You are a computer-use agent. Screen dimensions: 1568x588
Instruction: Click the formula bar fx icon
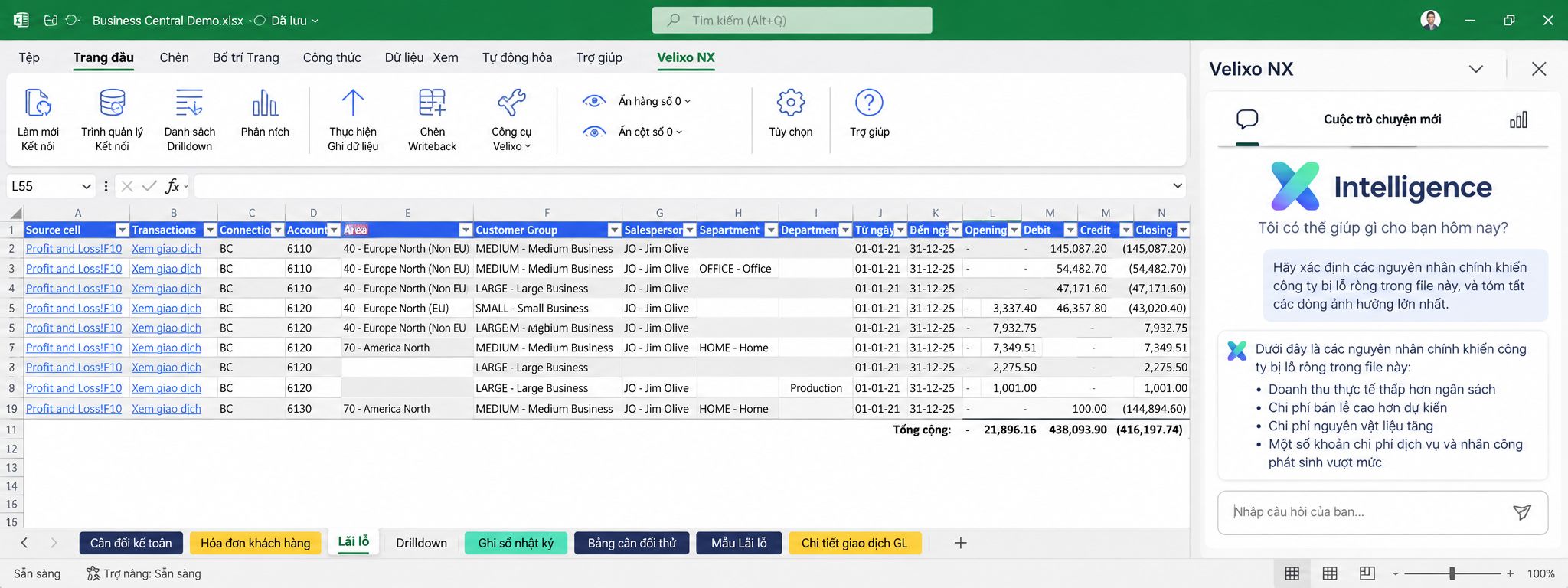point(173,185)
